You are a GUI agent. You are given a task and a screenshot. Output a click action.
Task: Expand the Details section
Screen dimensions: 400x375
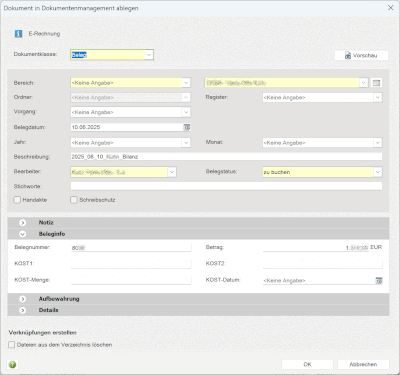coord(22,310)
